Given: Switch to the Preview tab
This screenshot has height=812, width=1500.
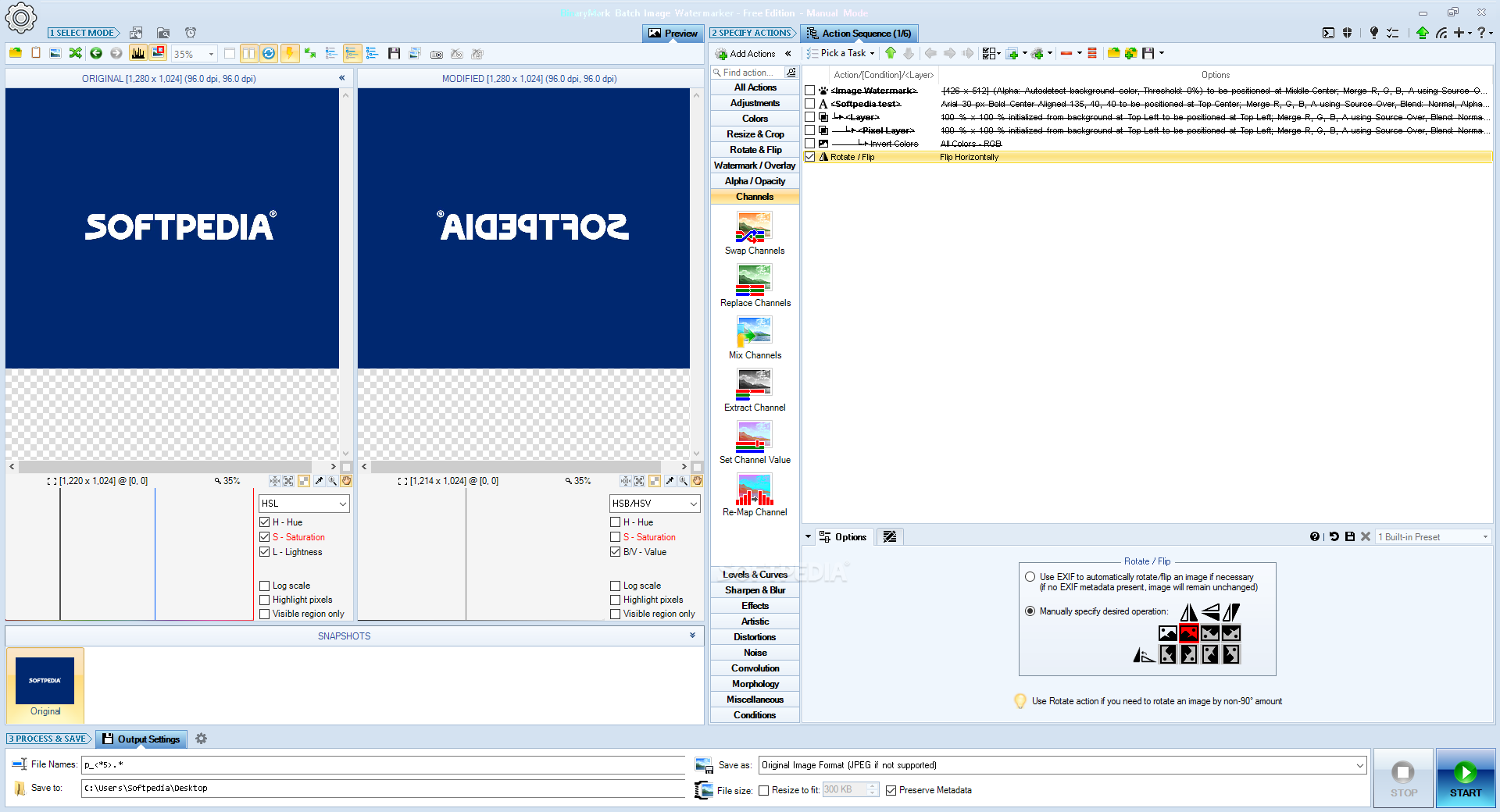Looking at the screenshot, I should 673,33.
